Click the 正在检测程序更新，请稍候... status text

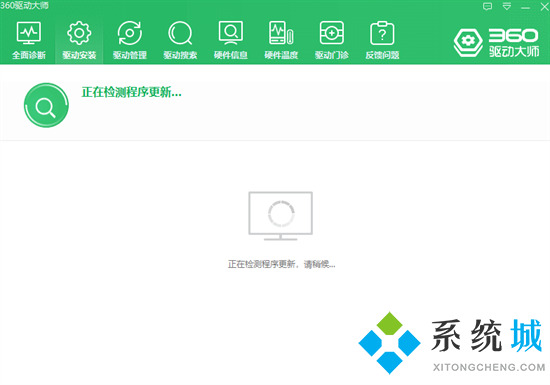[281, 264]
